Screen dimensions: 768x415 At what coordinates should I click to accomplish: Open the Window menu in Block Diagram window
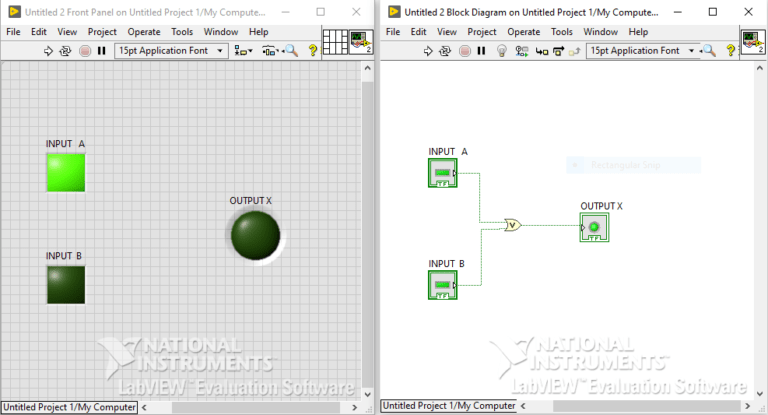pos(600,32)
